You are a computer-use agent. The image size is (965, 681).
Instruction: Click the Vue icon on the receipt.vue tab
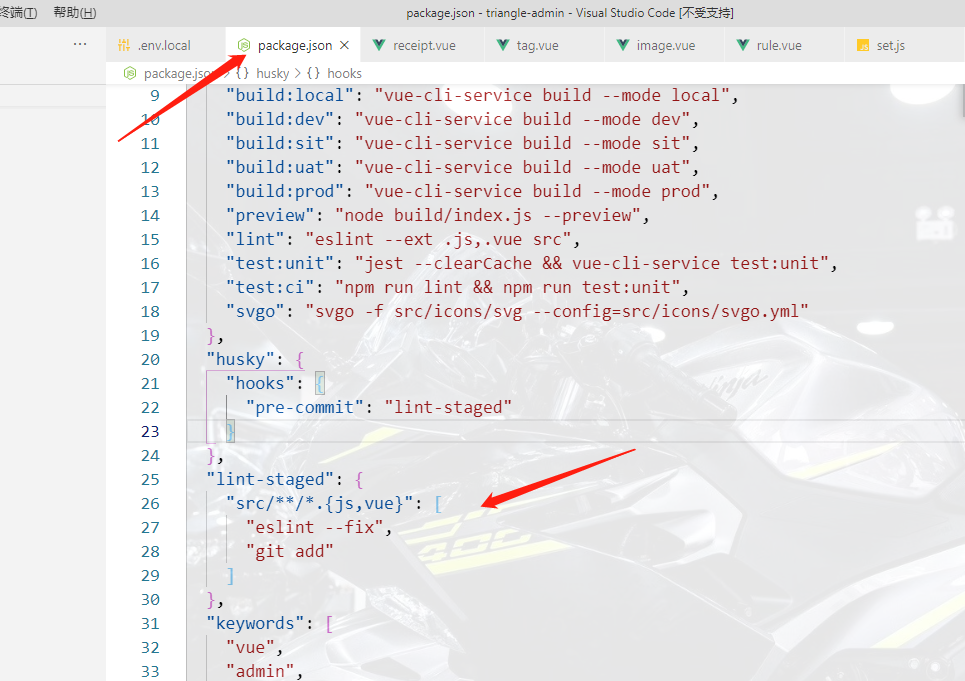tap(380, 44)
